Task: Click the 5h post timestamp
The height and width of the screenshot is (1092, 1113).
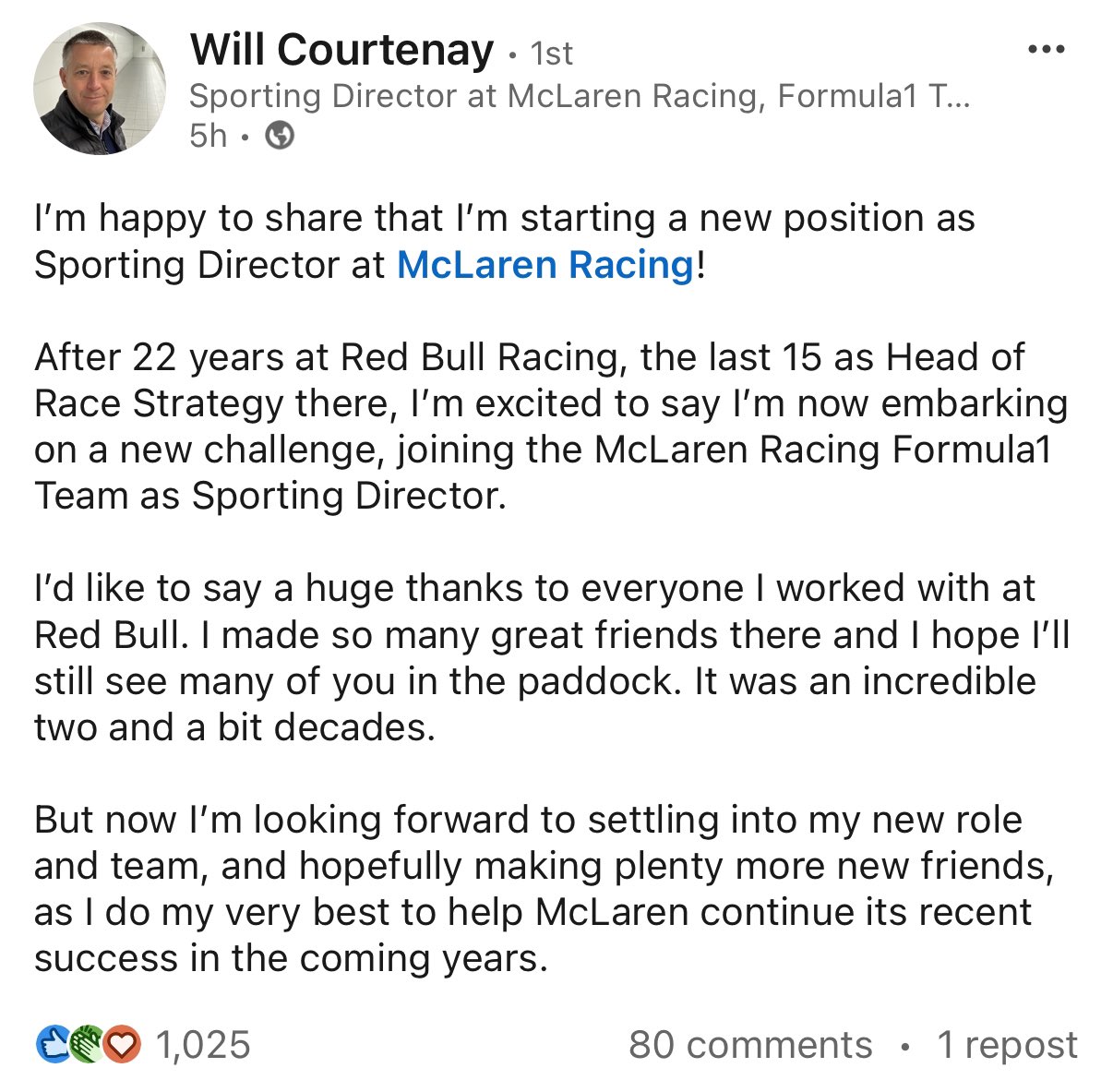Action: click(208, 137)
